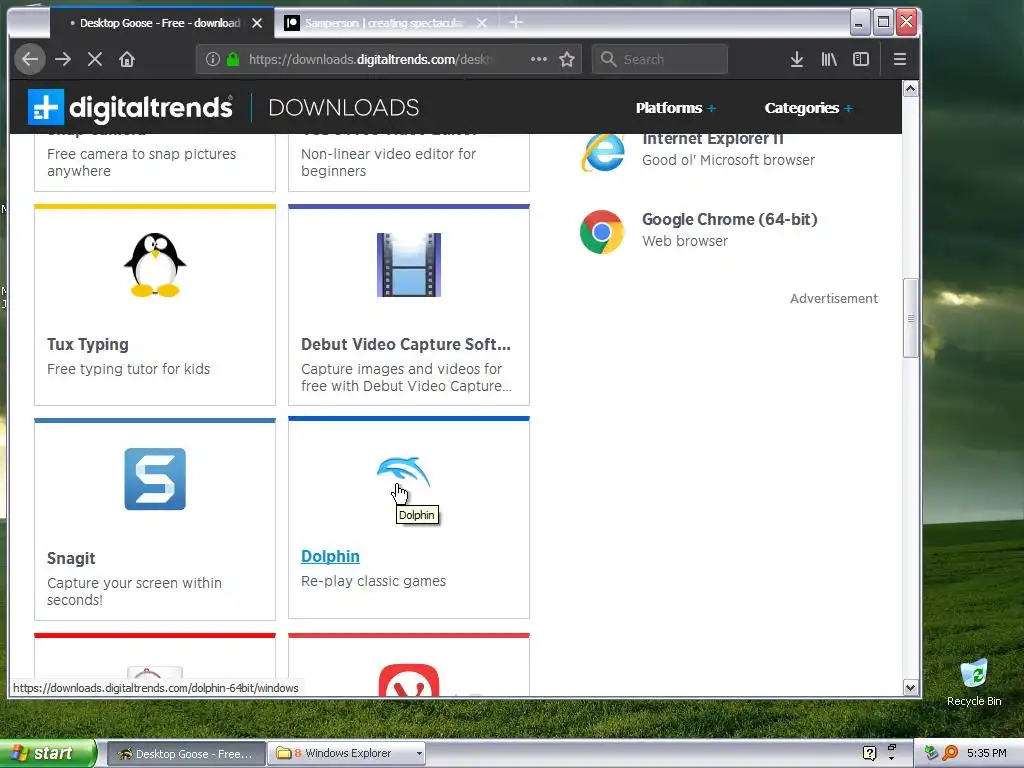Open the Dolphin download link
Viewport: 1024px width, 768px height.
point(330,556)
